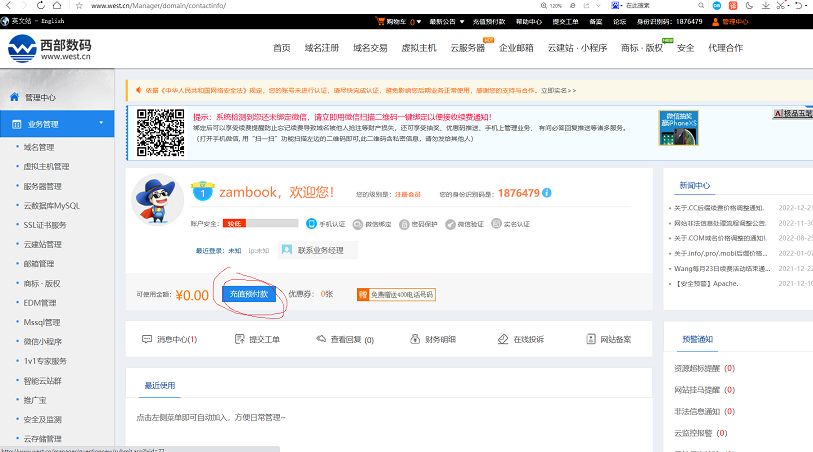Open the browser downloads arrow icon

click(x=766, y=6)
